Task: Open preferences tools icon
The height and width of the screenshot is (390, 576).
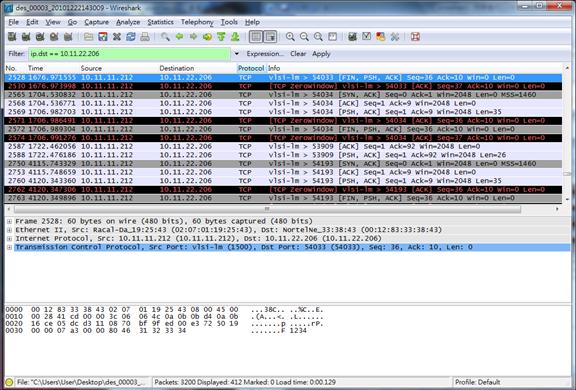Action: pyautogui.click(x=395, y=37)
